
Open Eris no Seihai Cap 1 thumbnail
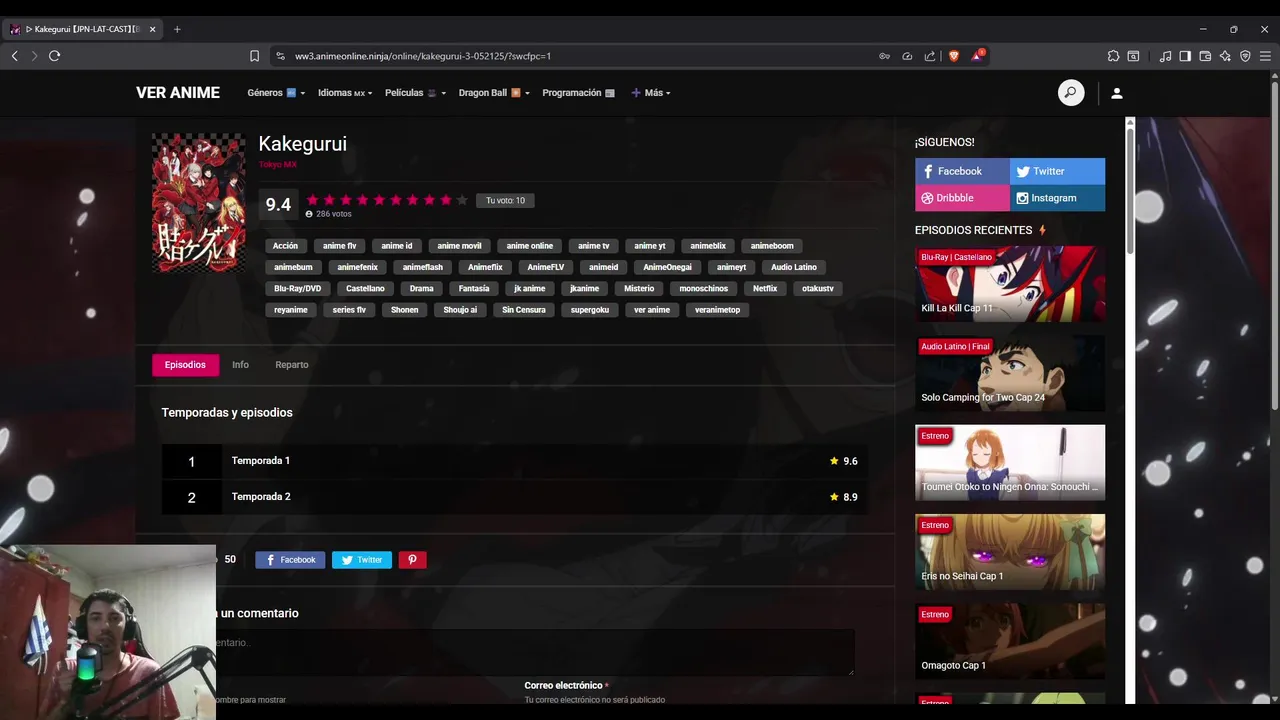[x=1010, y=552]
